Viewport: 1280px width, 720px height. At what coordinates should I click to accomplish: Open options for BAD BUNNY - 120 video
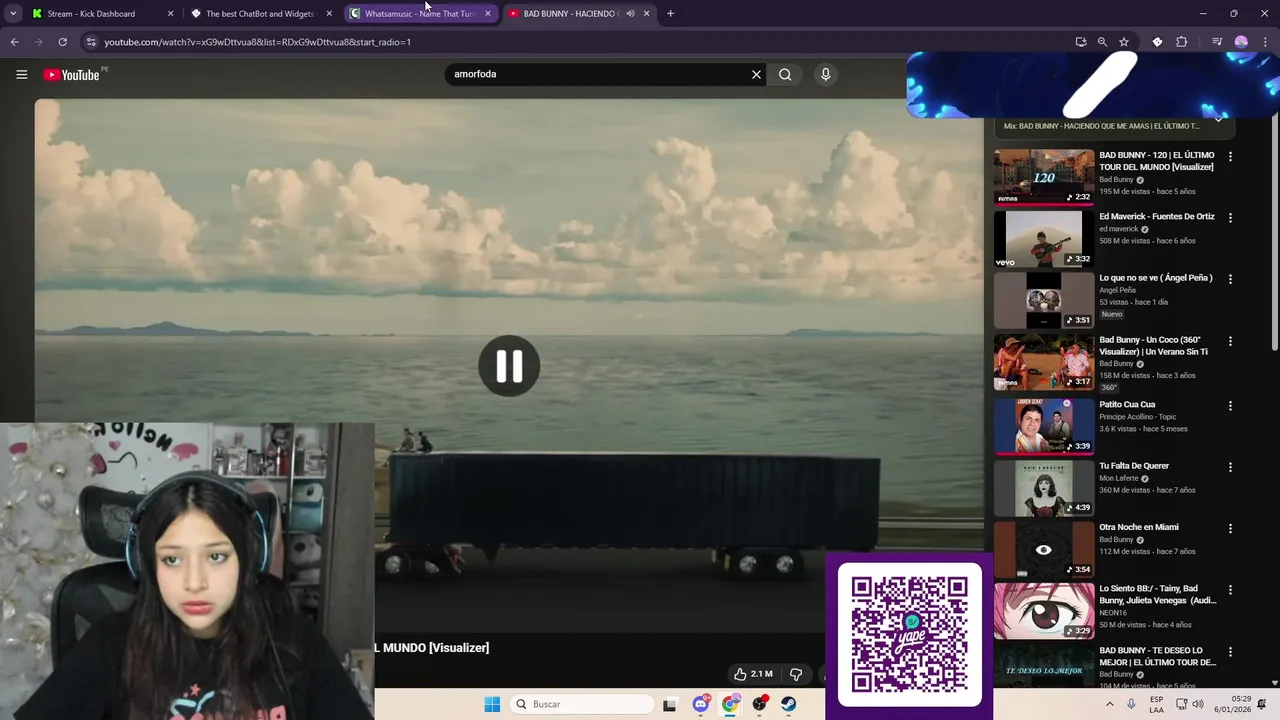point(1230,157)
